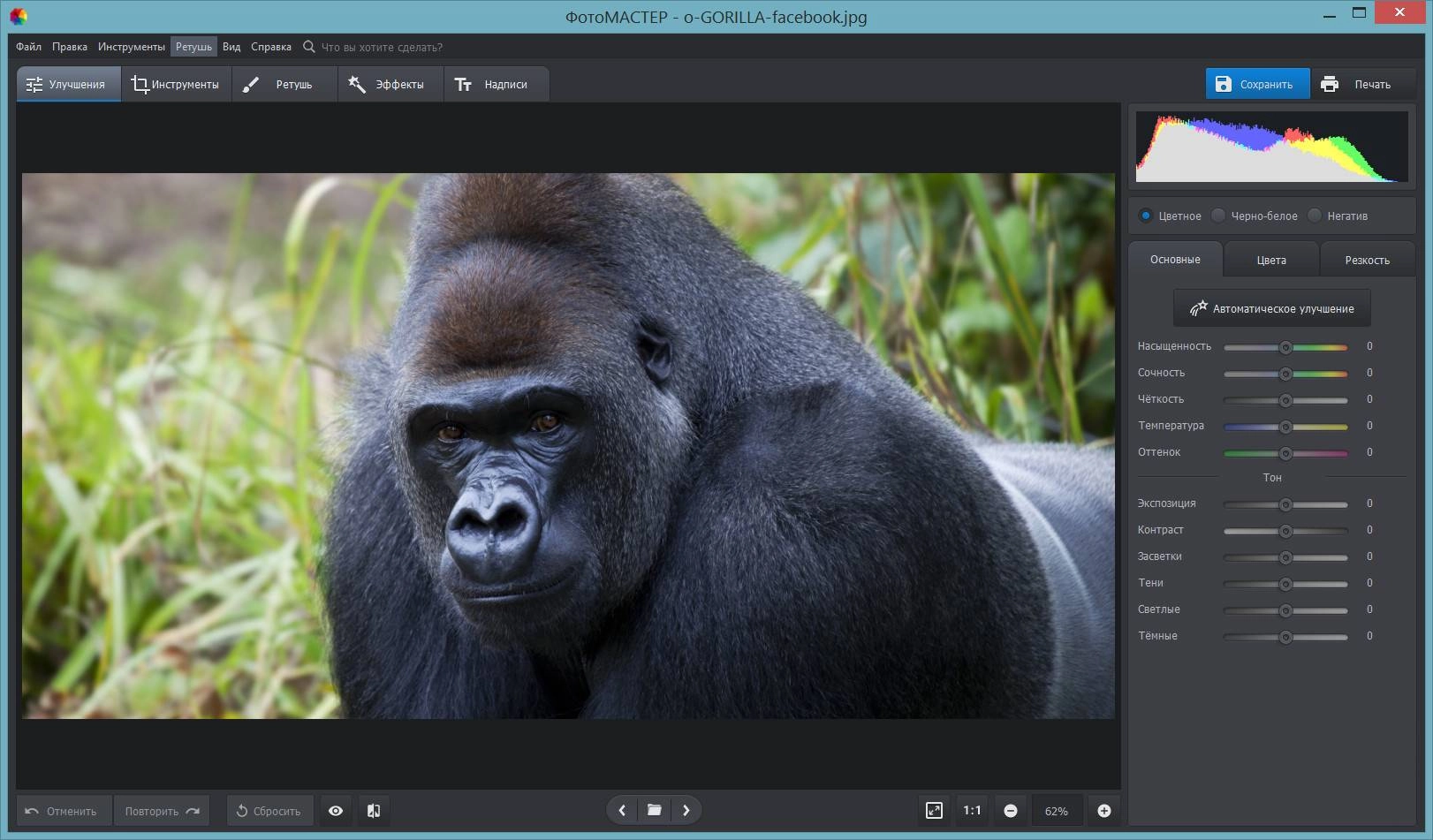Screen dimensions: 1433x840
Task: Click the eye preview original icon
Action: click(x=336, y=811)
